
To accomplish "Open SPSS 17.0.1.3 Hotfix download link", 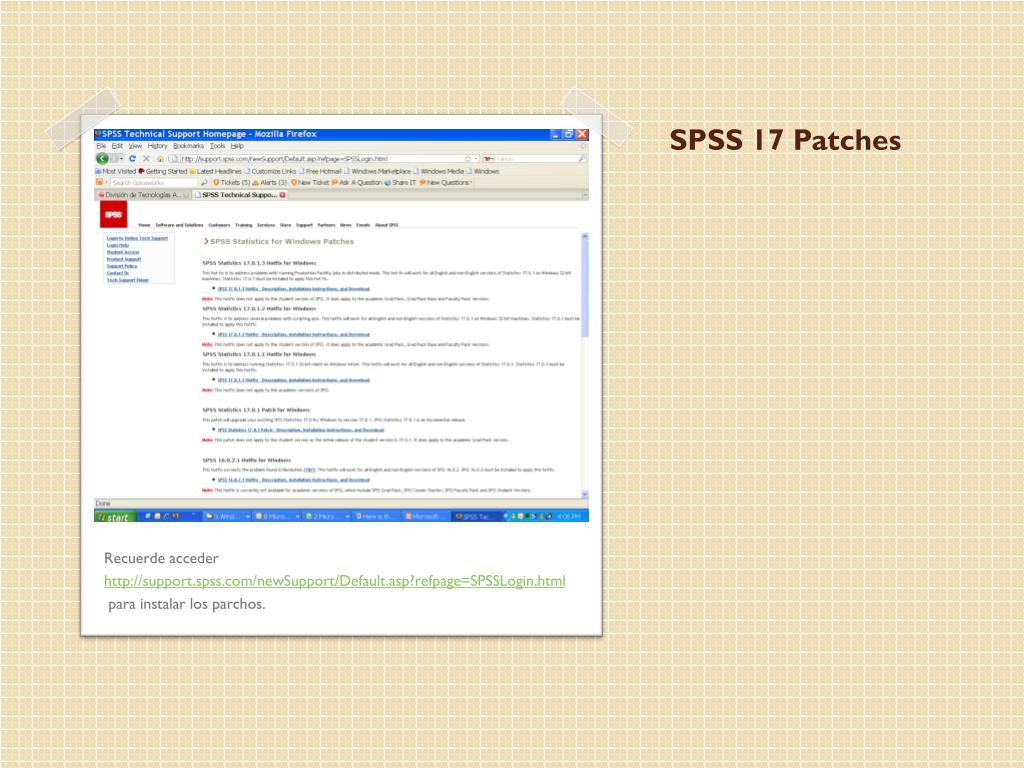I will tap(294, 289).
